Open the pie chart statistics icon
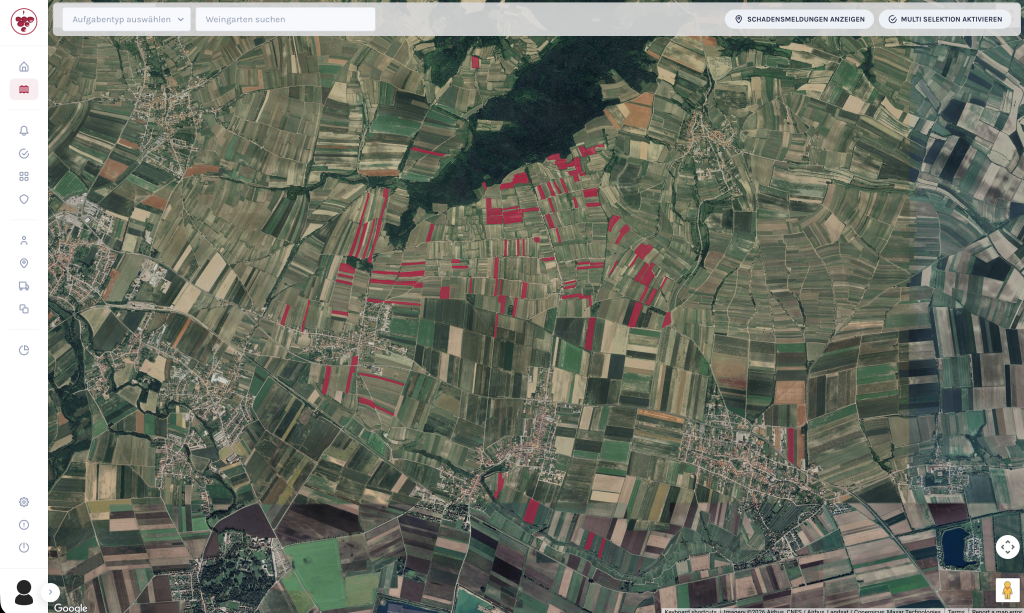 [24, 350]
